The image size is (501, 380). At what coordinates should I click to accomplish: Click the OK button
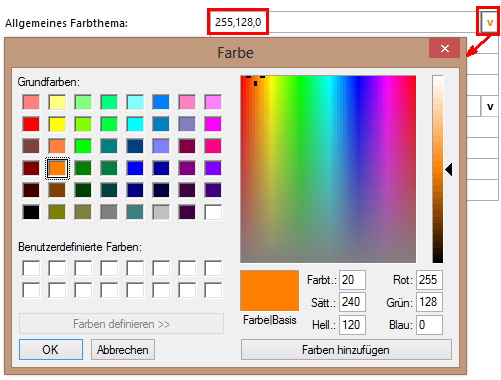[51, 350]
